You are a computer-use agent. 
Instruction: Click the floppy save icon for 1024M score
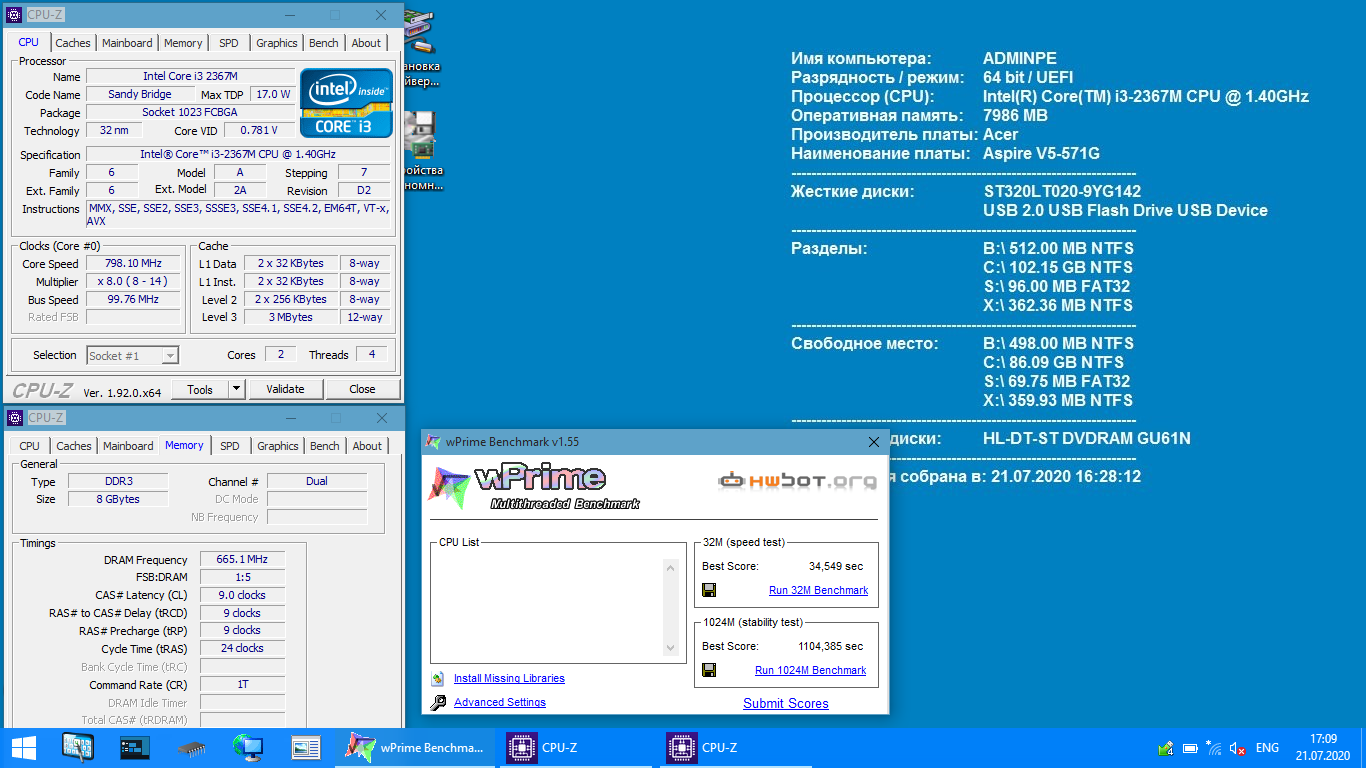pos(709,670)
